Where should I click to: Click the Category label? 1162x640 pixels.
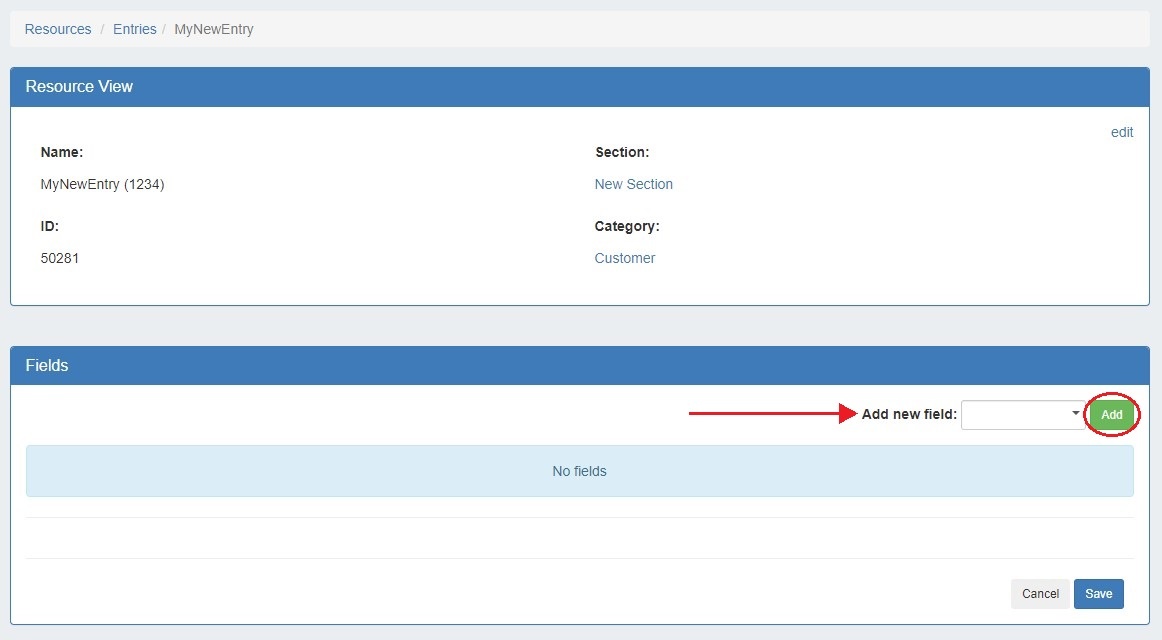coord(626,226)
